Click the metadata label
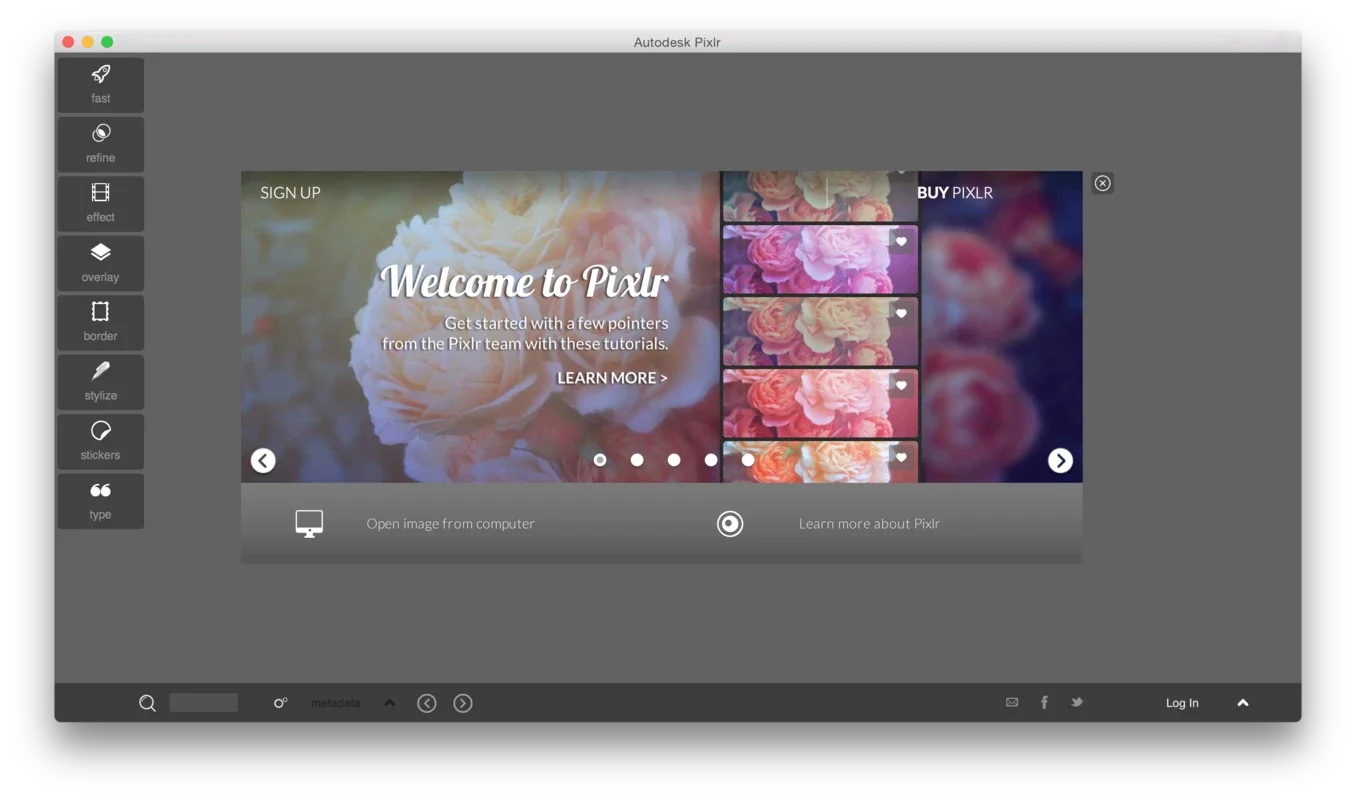Image resolution: width=1356 pixels, height=800 pixels. coord(336,703)
